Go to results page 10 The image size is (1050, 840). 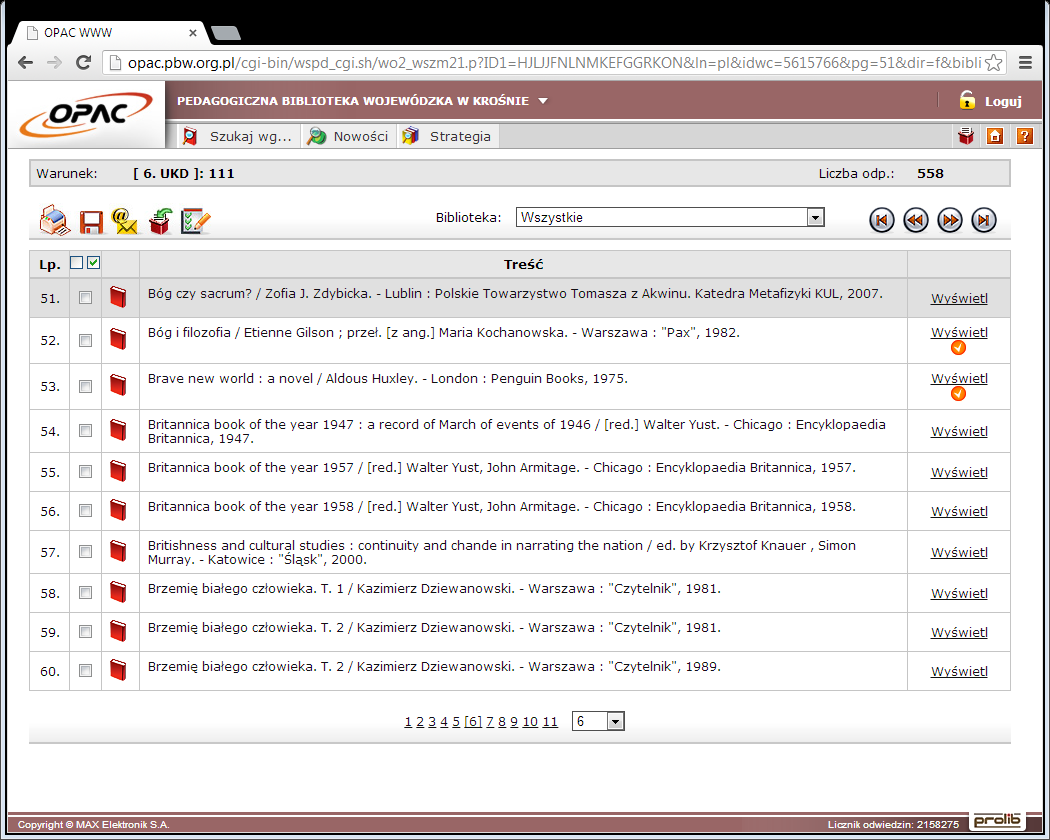(x=530, y=721)
